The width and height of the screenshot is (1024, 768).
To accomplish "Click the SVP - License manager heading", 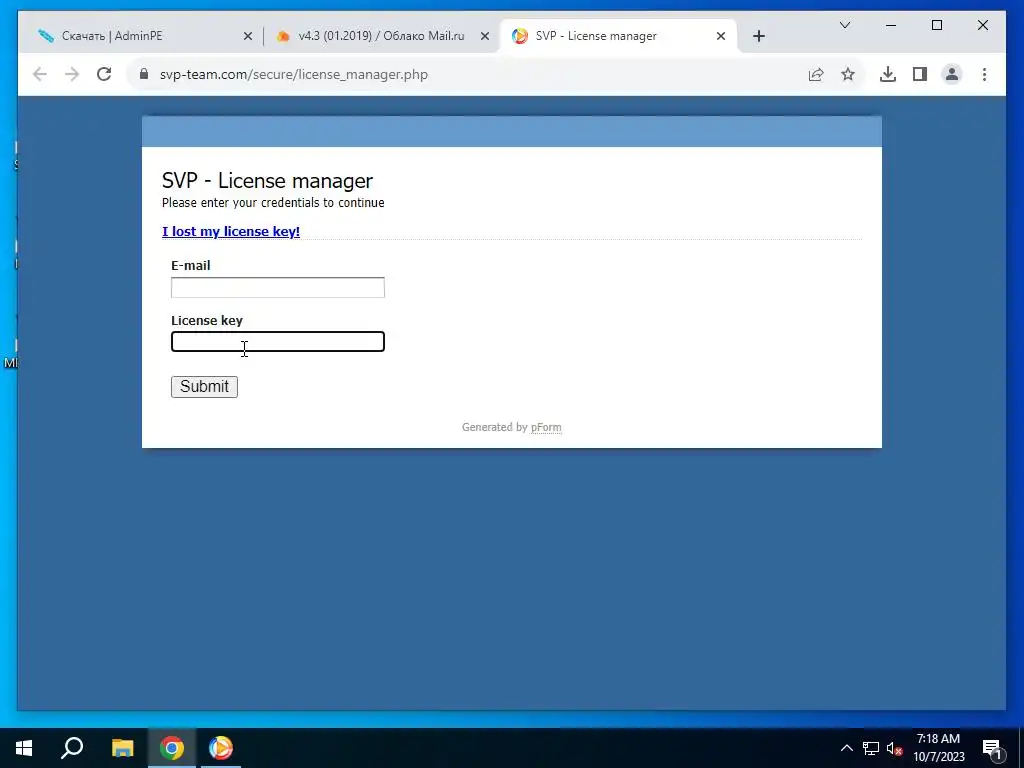I will tap(267, 180).
